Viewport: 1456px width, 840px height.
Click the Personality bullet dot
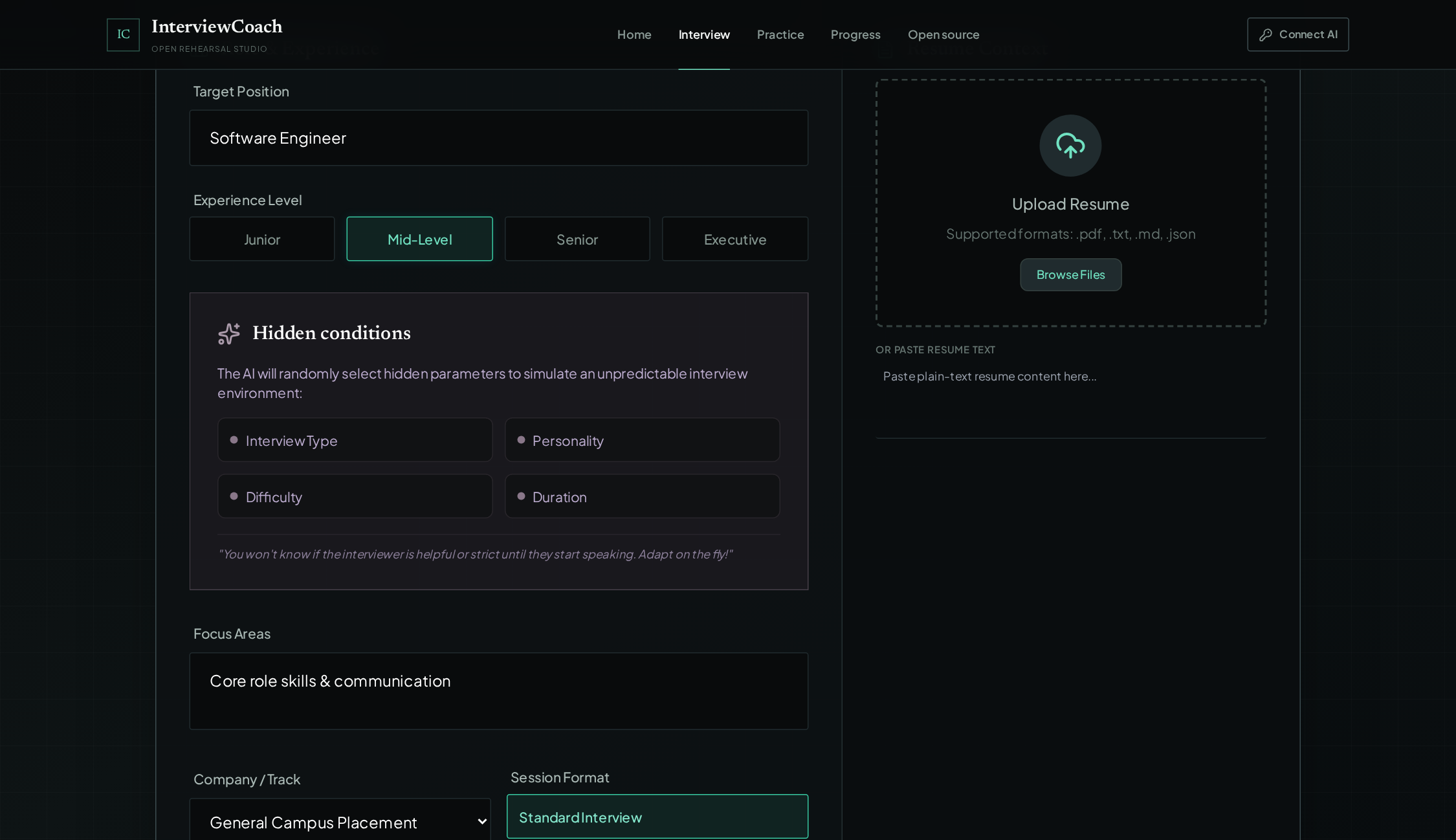(521, 440)
